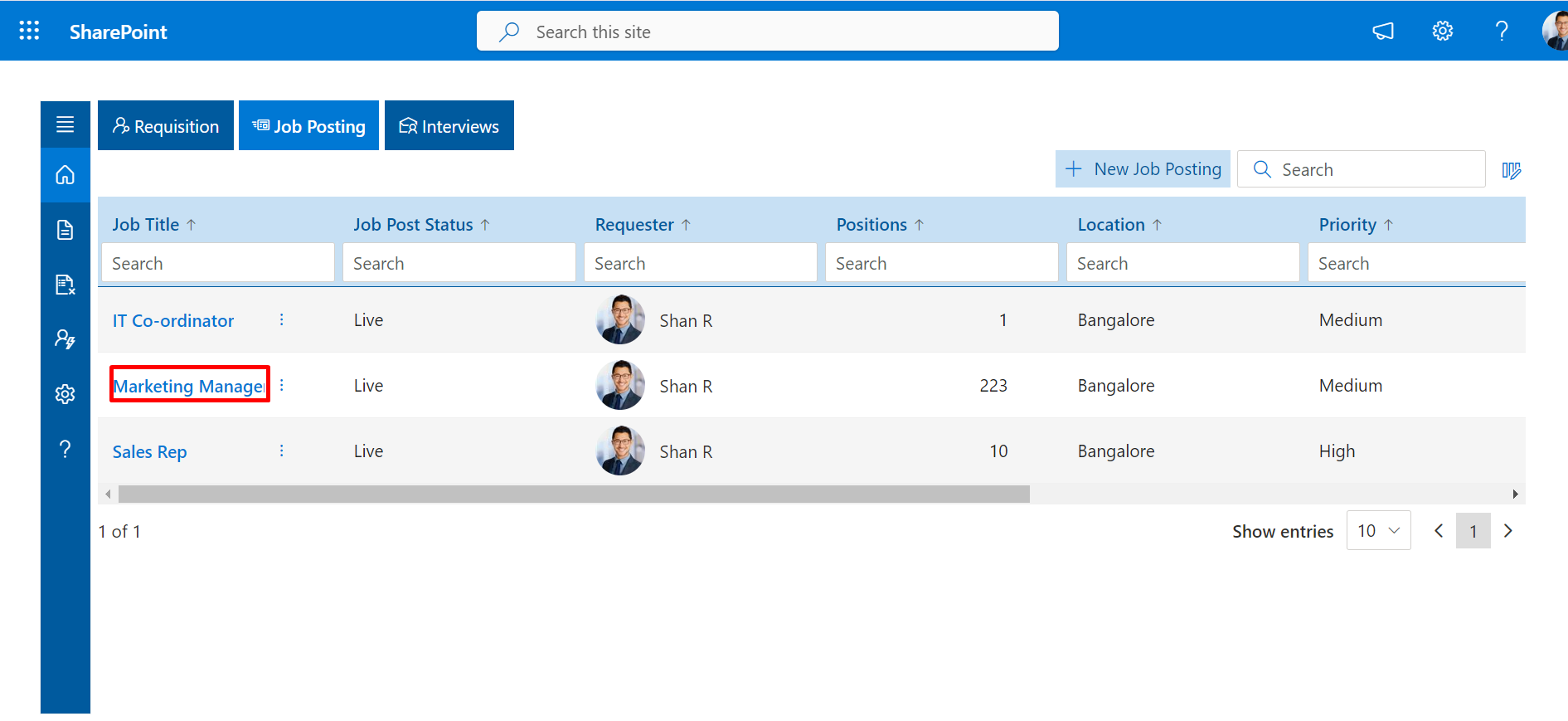Click the Positions value 223
The width and height of the screenshot is (1568, 721).
point(993,386)
